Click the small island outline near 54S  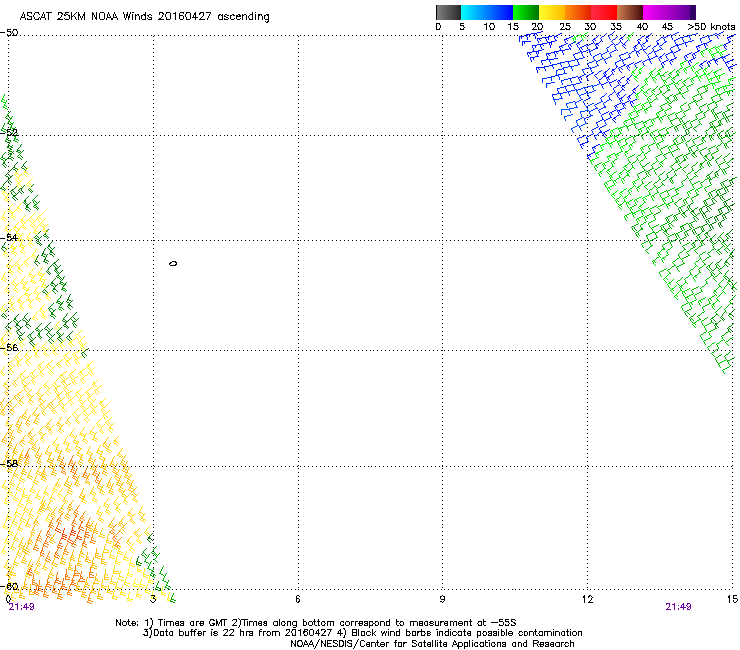point(173,263)
